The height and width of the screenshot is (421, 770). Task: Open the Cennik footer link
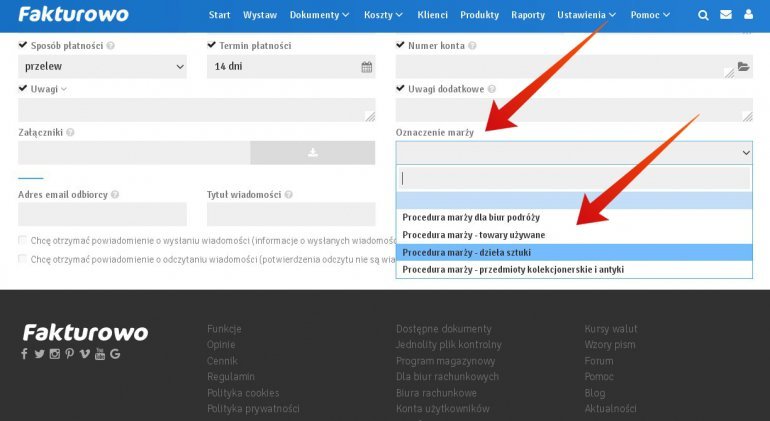point(222,361)
